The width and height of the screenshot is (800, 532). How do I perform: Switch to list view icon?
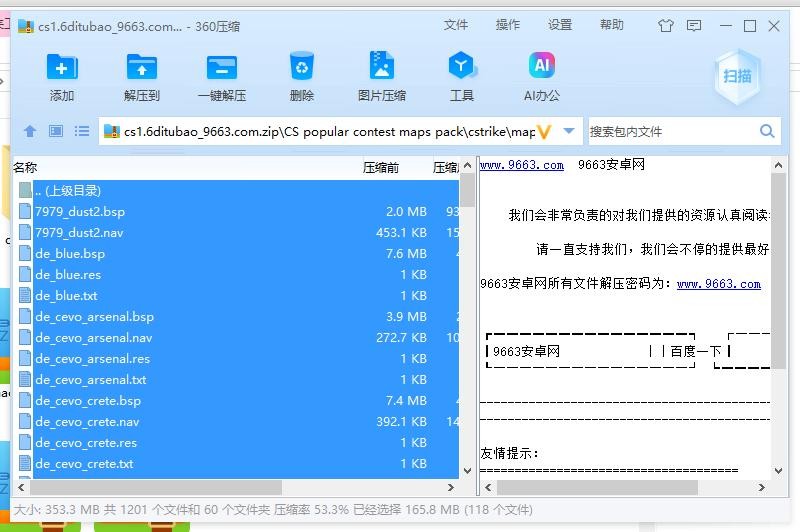pyautogui.click(x=82, y=131)
